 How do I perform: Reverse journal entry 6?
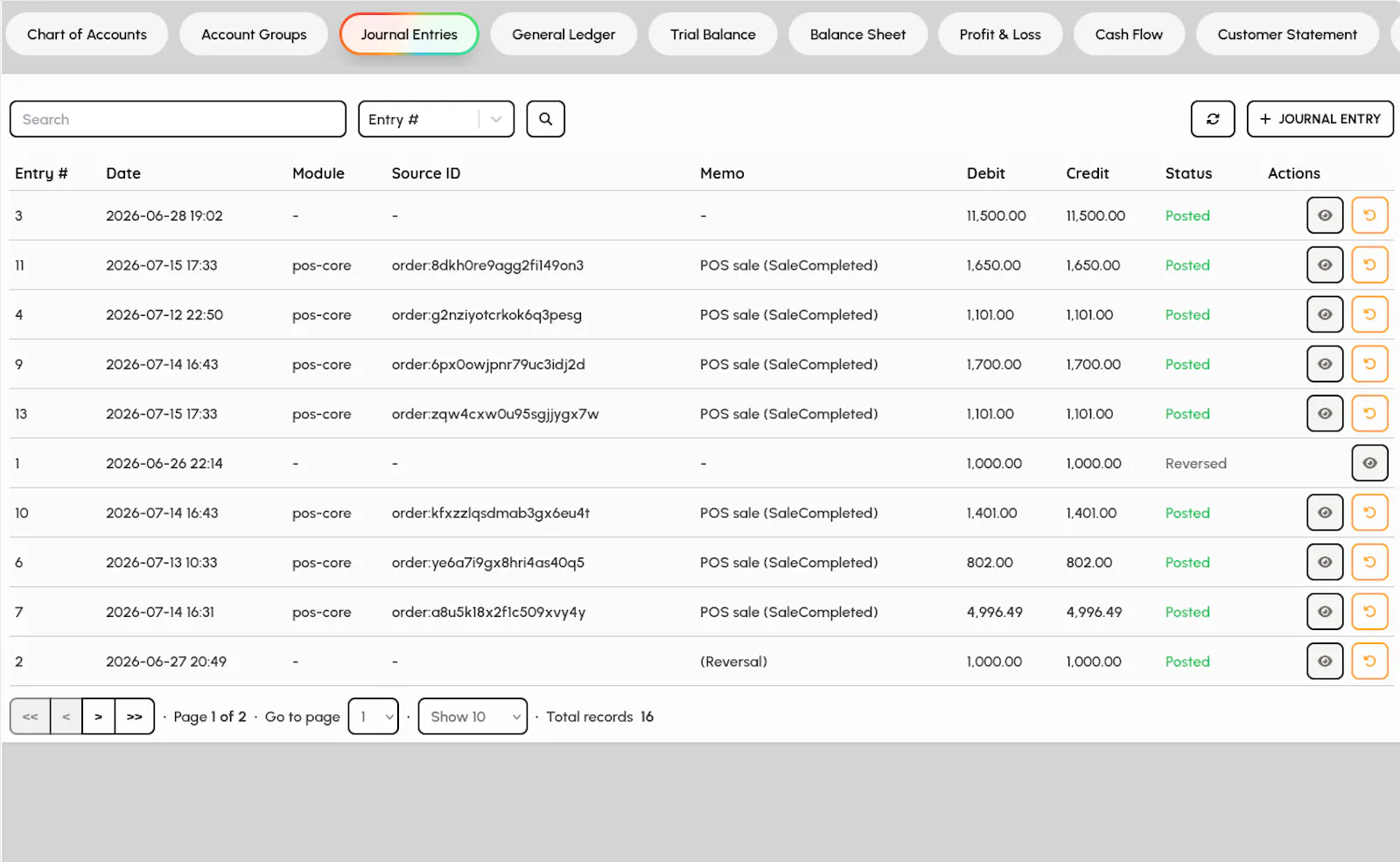tap(1369, 563)
